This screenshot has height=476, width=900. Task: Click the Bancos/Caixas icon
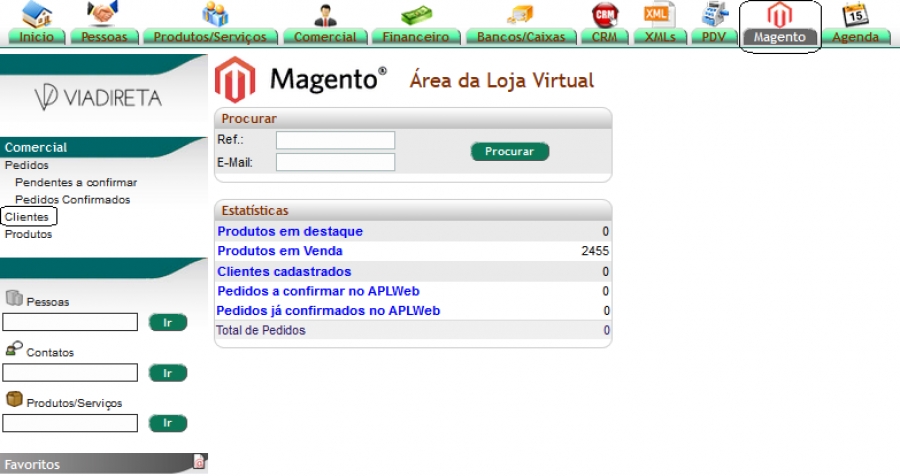[520, 14]
